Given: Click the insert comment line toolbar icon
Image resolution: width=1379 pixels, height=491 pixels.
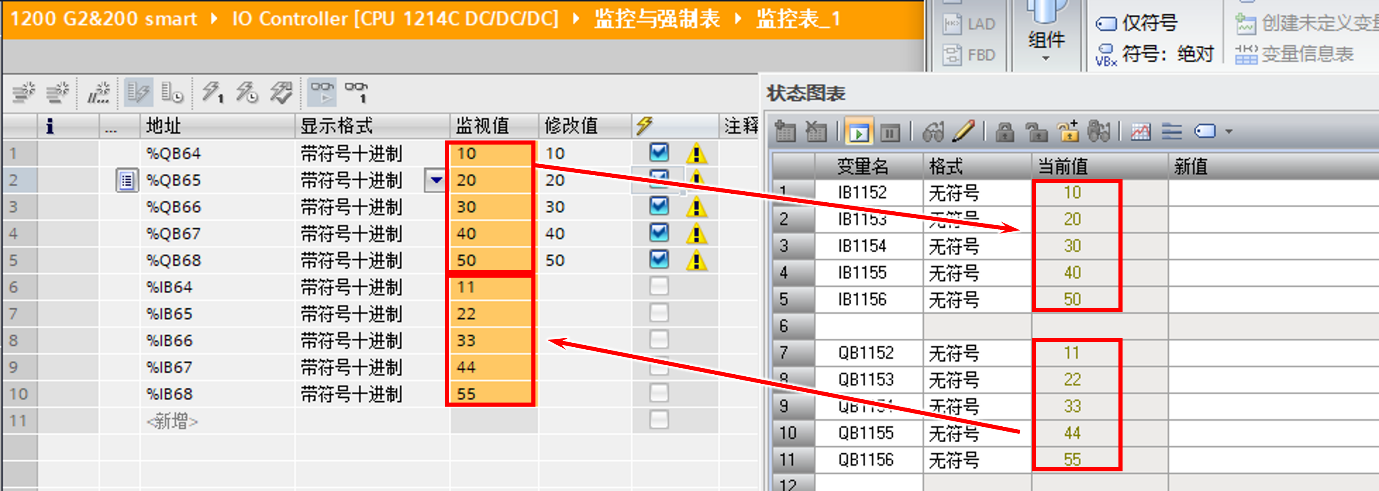Looking at the screenshot, I should pos(98,93).
